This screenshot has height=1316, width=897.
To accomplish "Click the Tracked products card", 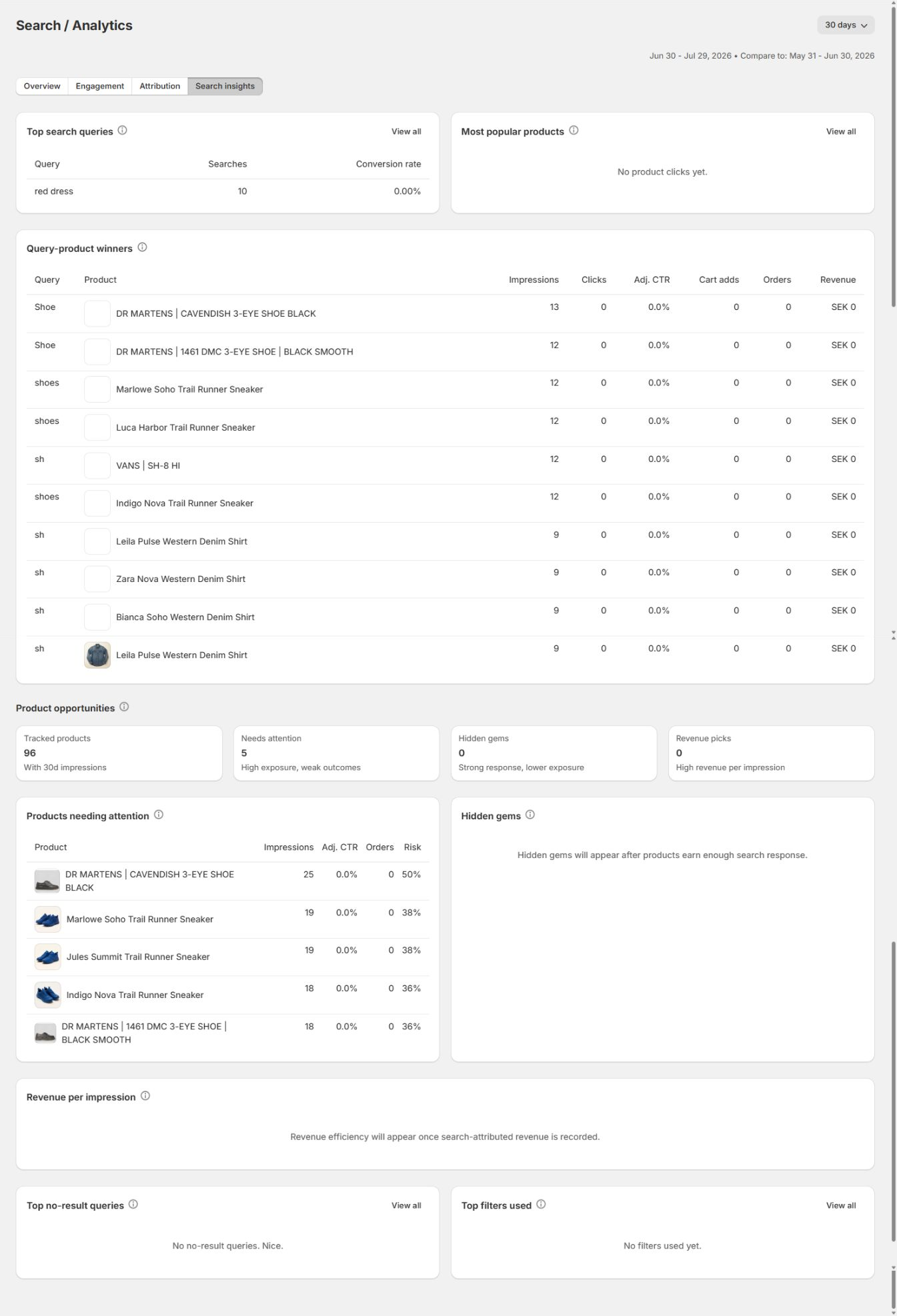I will pos(119,753).
